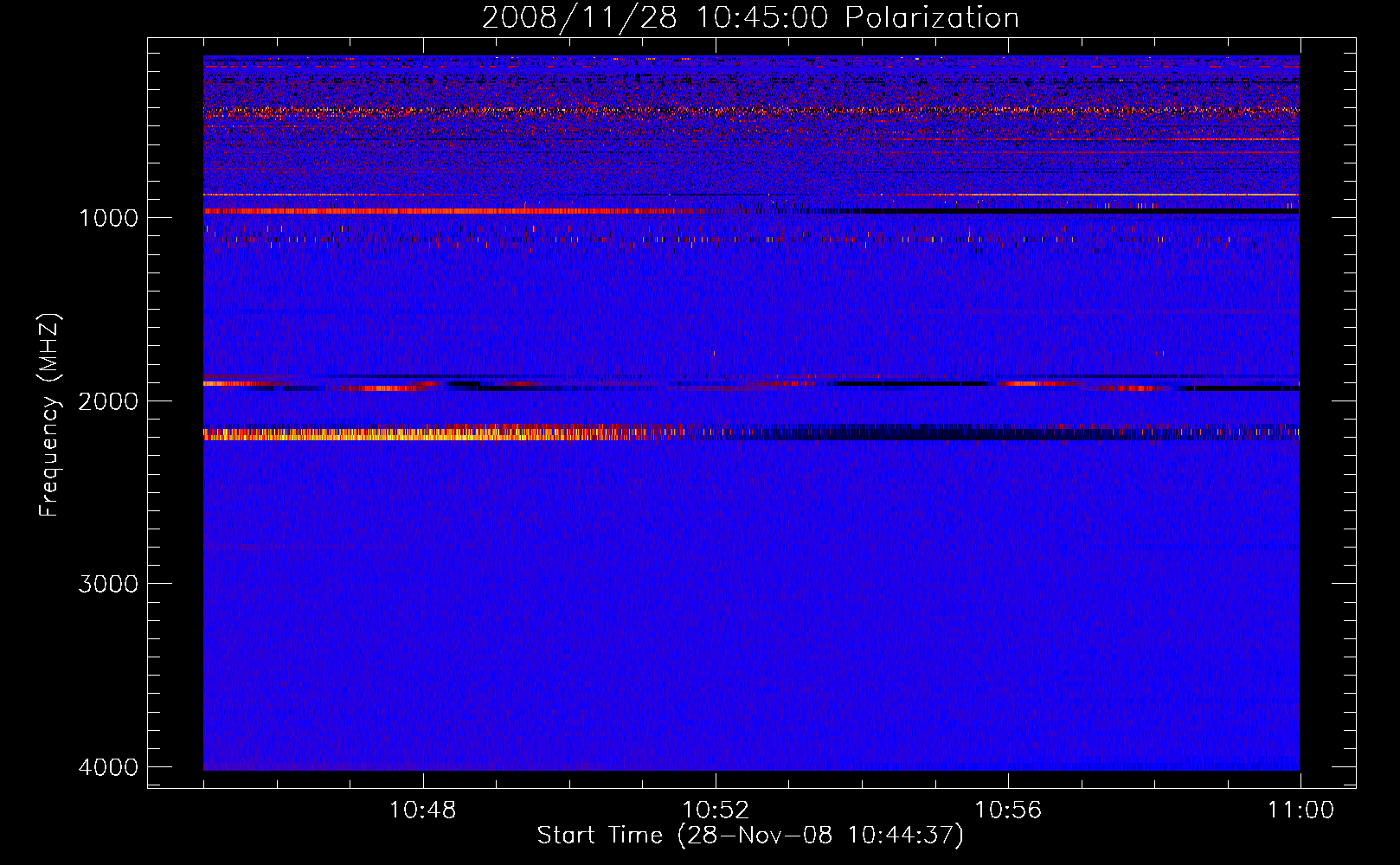This screenshot has height=865, width=1400.
Task: Click the 10:52 time tick label
Action: click(x=716, y=811)
